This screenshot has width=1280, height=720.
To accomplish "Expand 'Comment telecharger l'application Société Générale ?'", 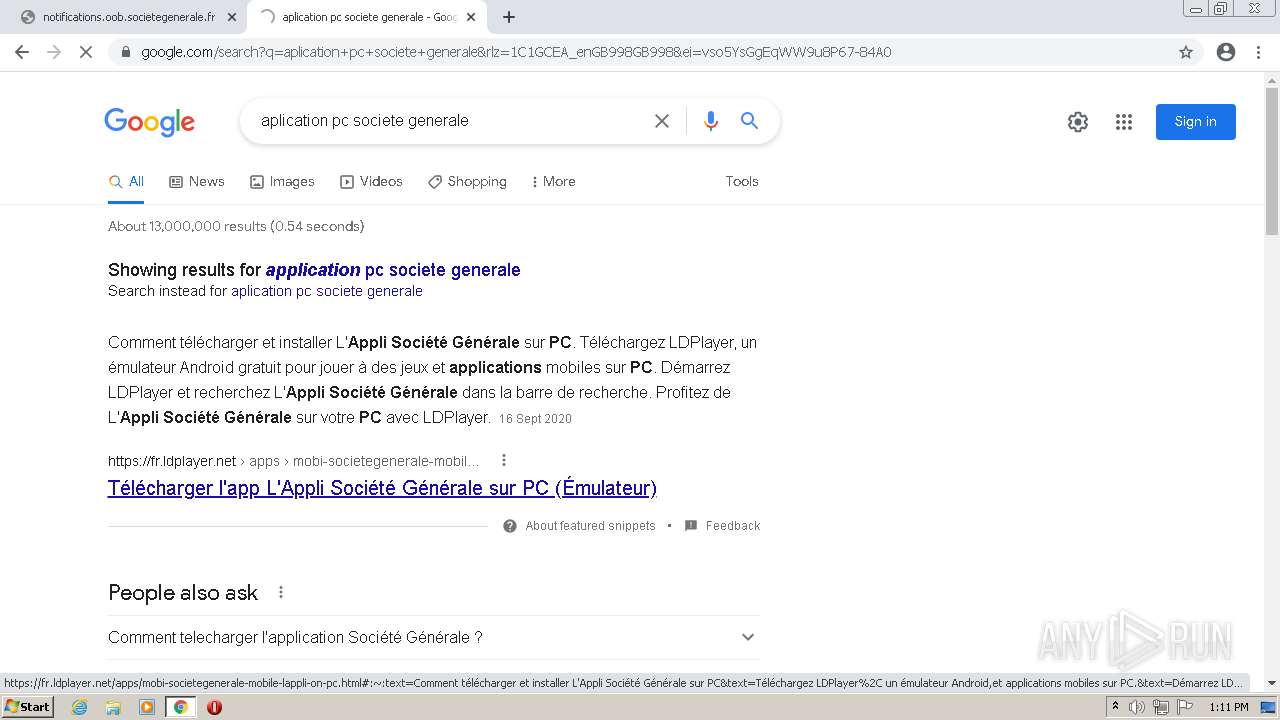I will pyautogui.click(x=434, y=637).
